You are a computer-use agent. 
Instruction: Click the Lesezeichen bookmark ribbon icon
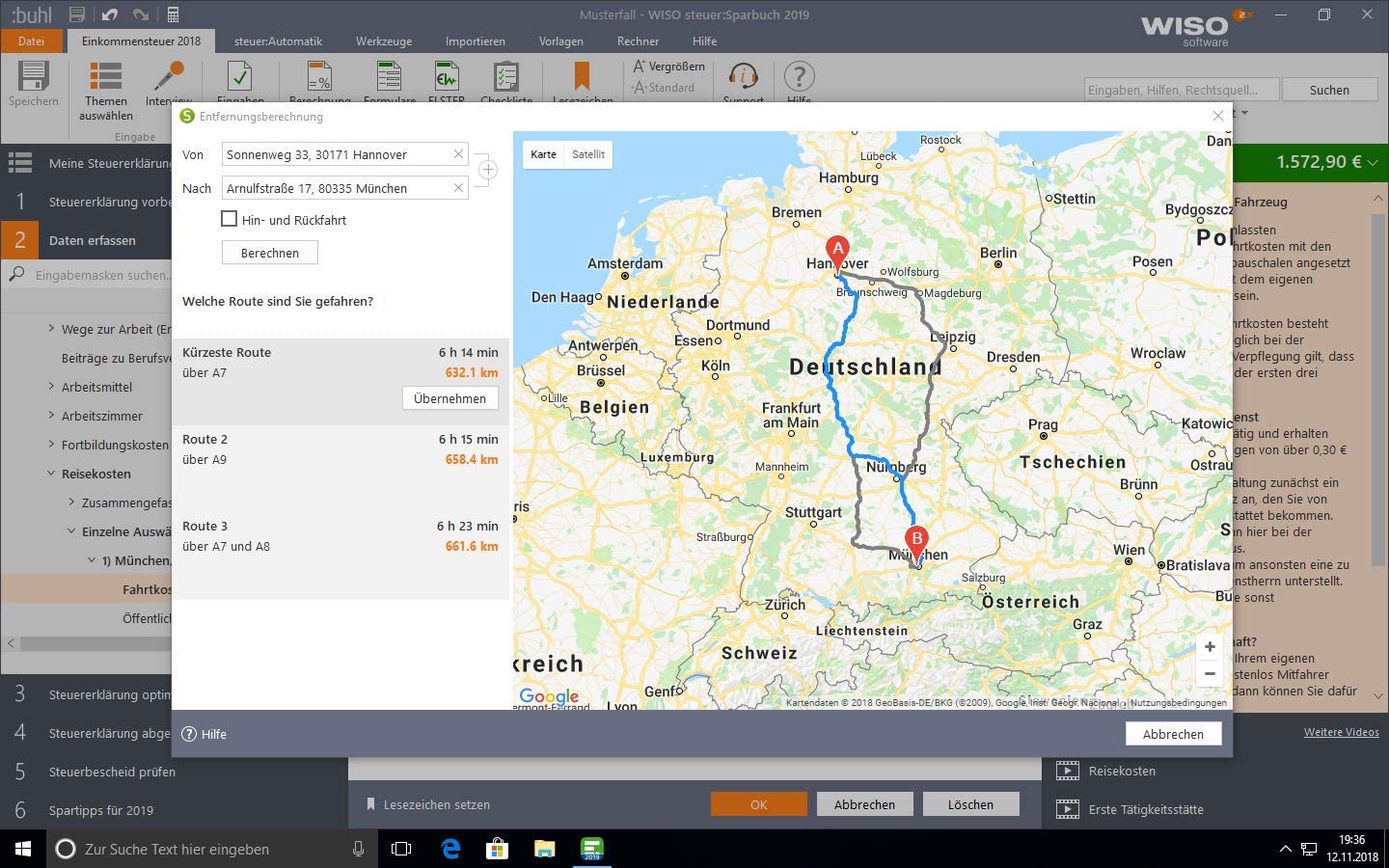coord(582,77)
